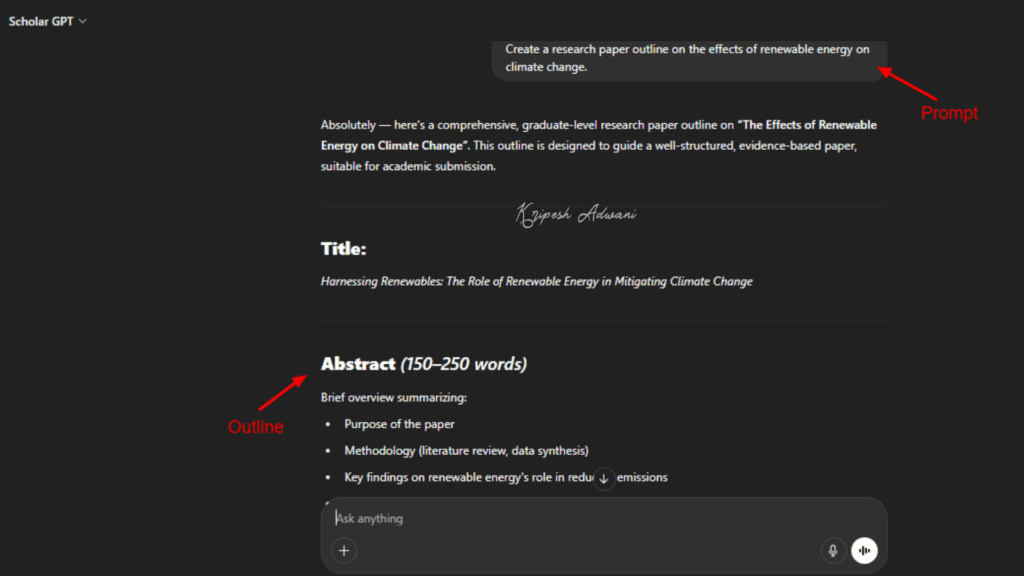This screenshot has width=1024, height=576.
Task: Launch voice mode via the waveform icon
Action: click(x=864, y=550)
